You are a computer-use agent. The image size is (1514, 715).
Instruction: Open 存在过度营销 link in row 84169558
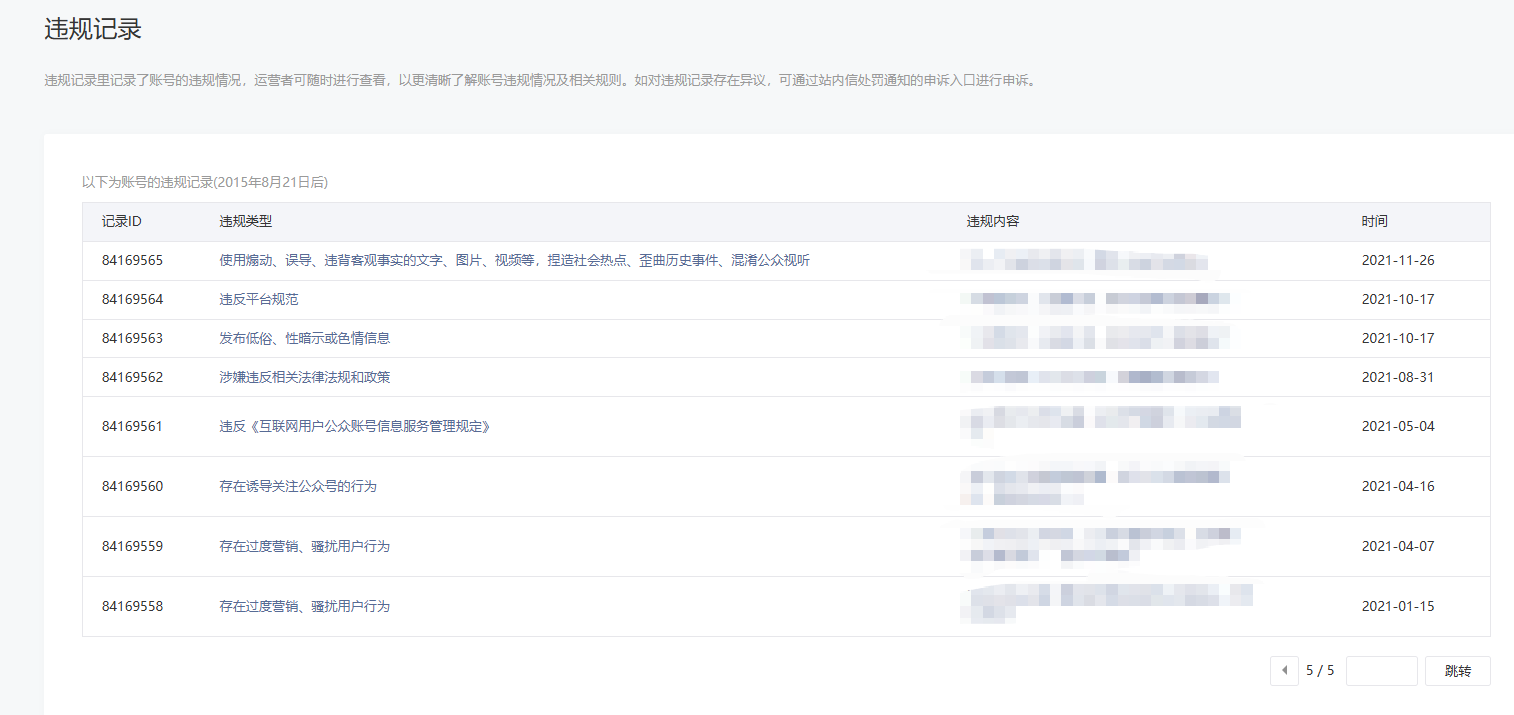tap(305, 606)
